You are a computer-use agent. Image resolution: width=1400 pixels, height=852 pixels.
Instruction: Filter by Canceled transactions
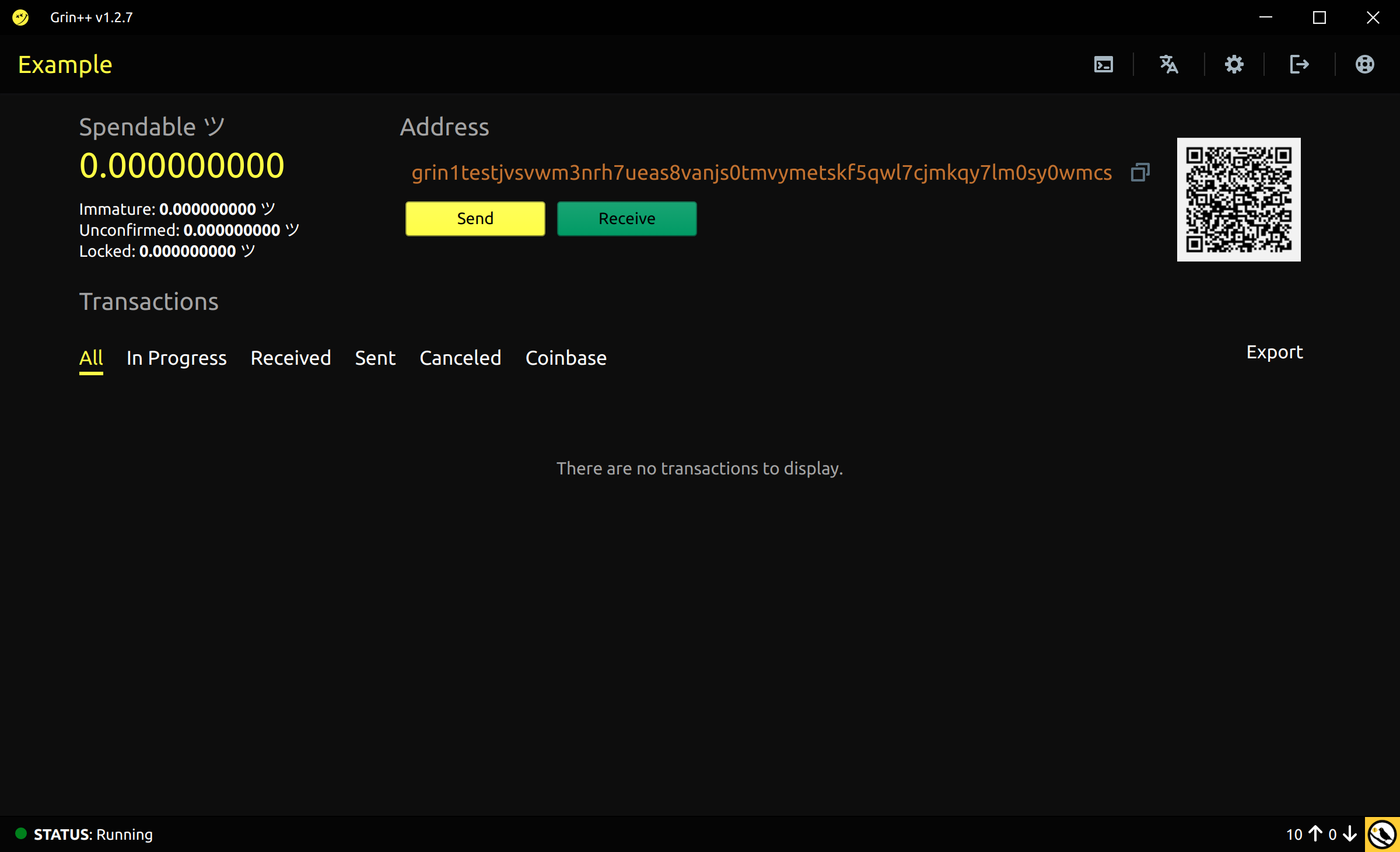[460, 358]
